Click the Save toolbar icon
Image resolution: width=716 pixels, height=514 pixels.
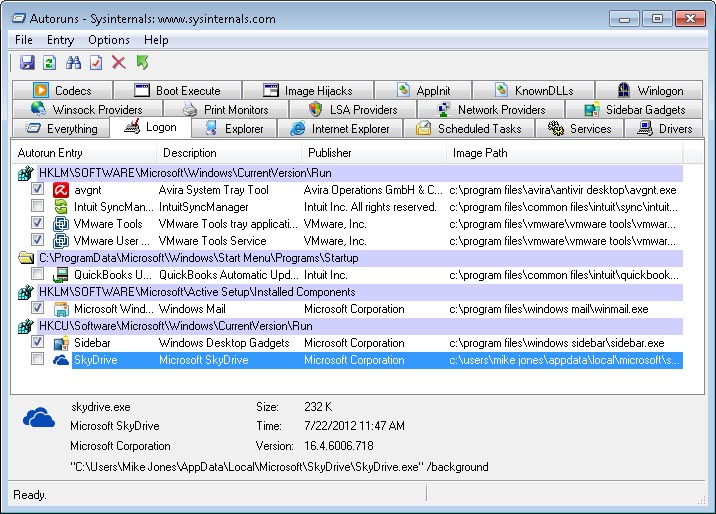tap(27, 63)
